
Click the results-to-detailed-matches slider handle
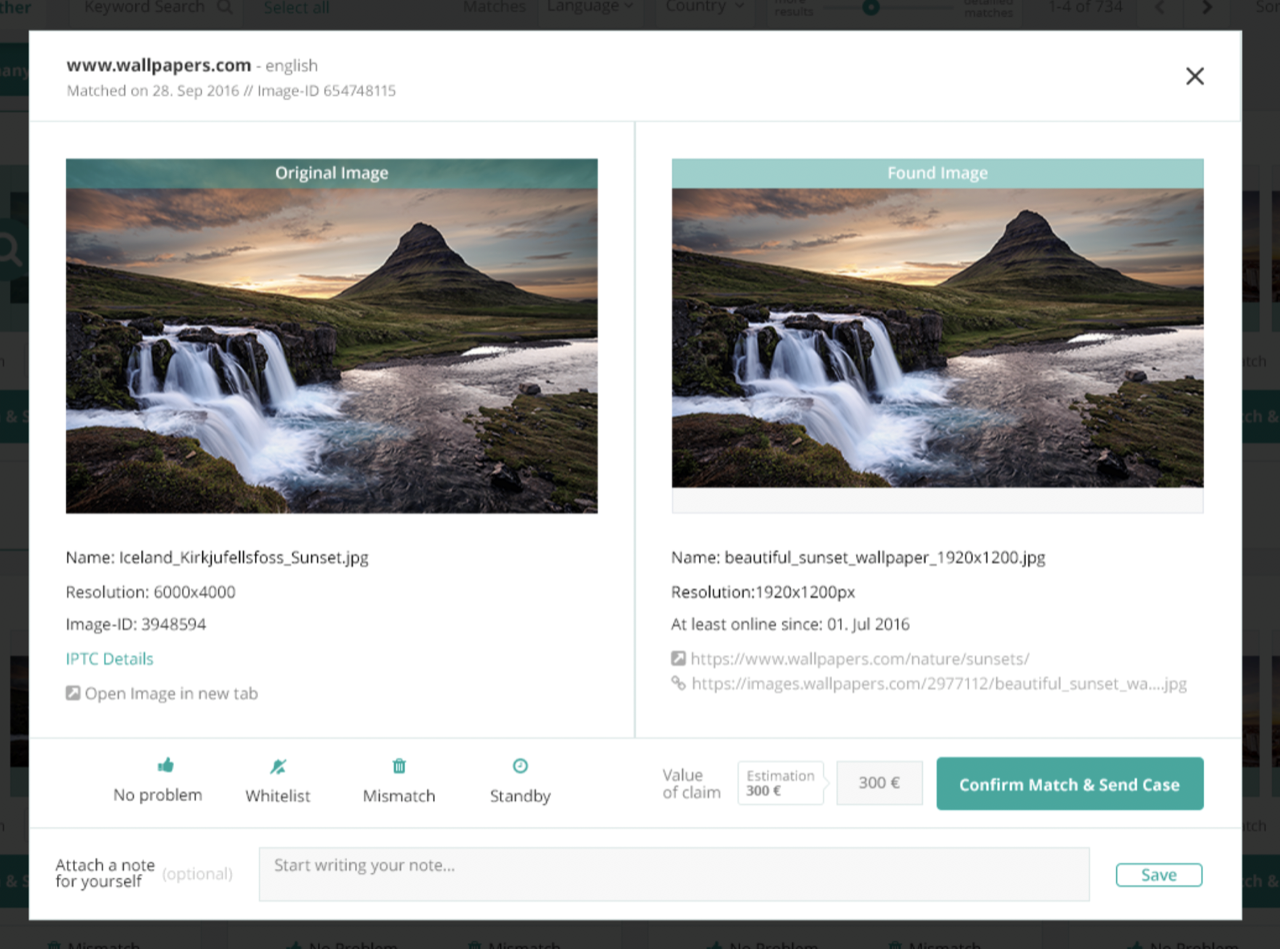point(871,8)
